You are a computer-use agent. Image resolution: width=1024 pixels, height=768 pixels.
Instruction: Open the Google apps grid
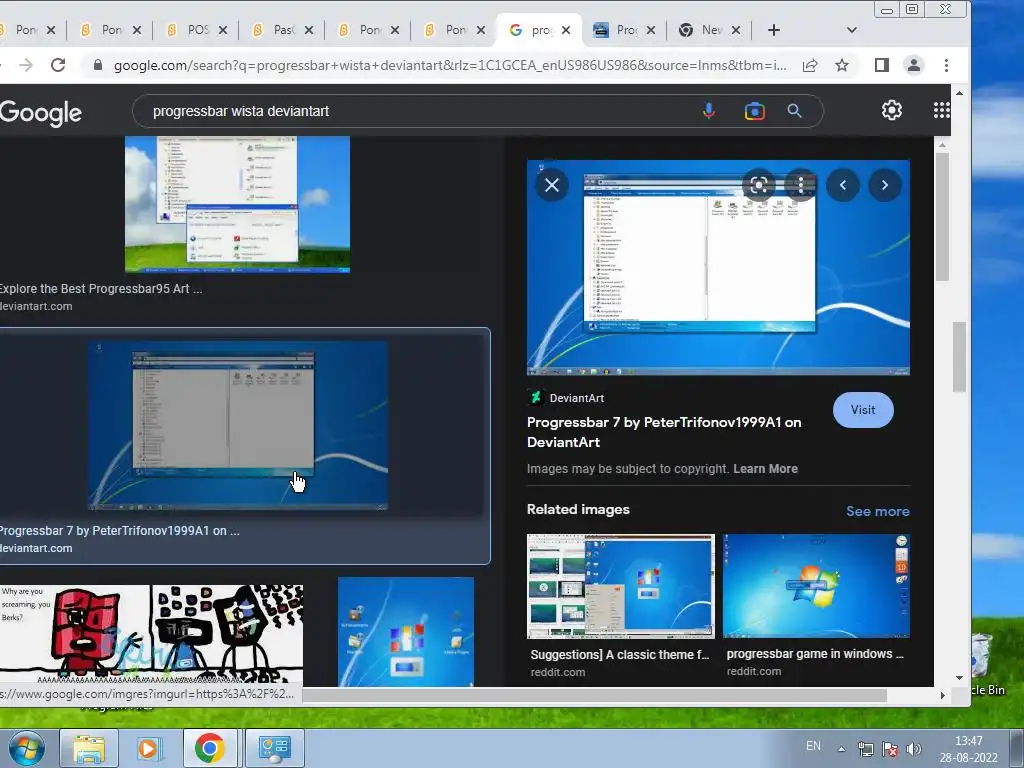pos(941,110)
